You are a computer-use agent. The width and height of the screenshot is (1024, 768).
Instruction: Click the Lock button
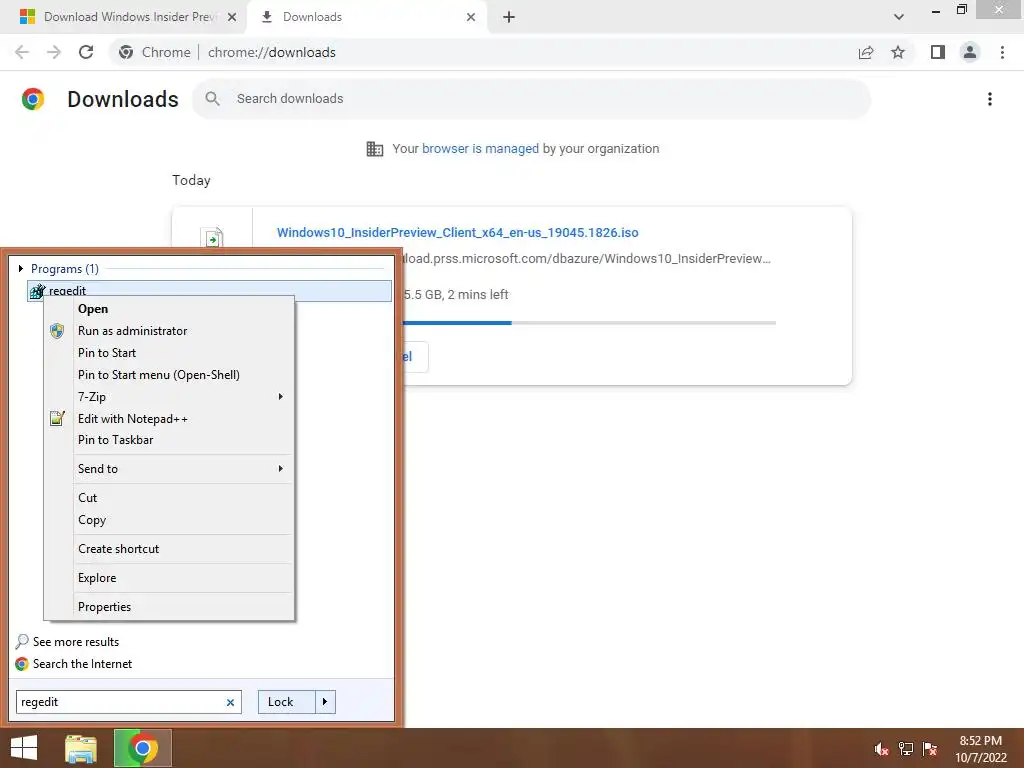(x=286, y=702)
